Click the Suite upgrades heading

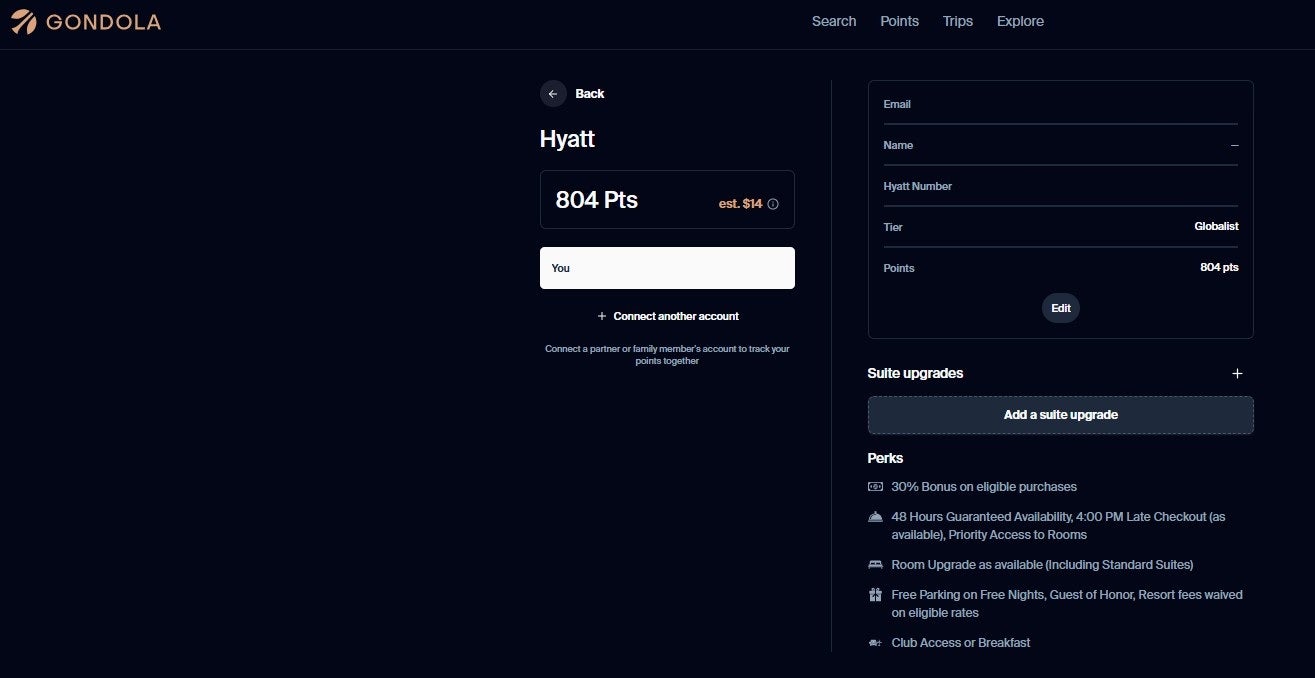[x=915, y=373]
